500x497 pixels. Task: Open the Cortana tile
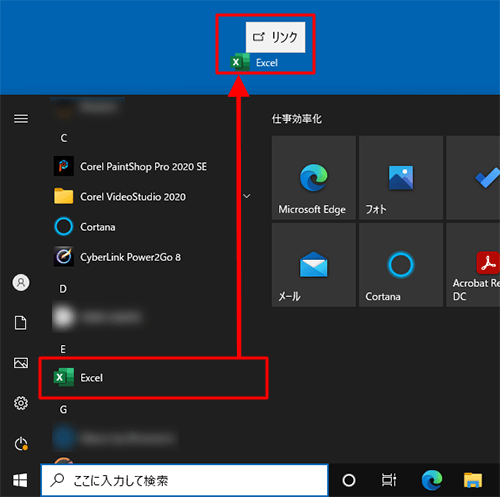(401, 265)
